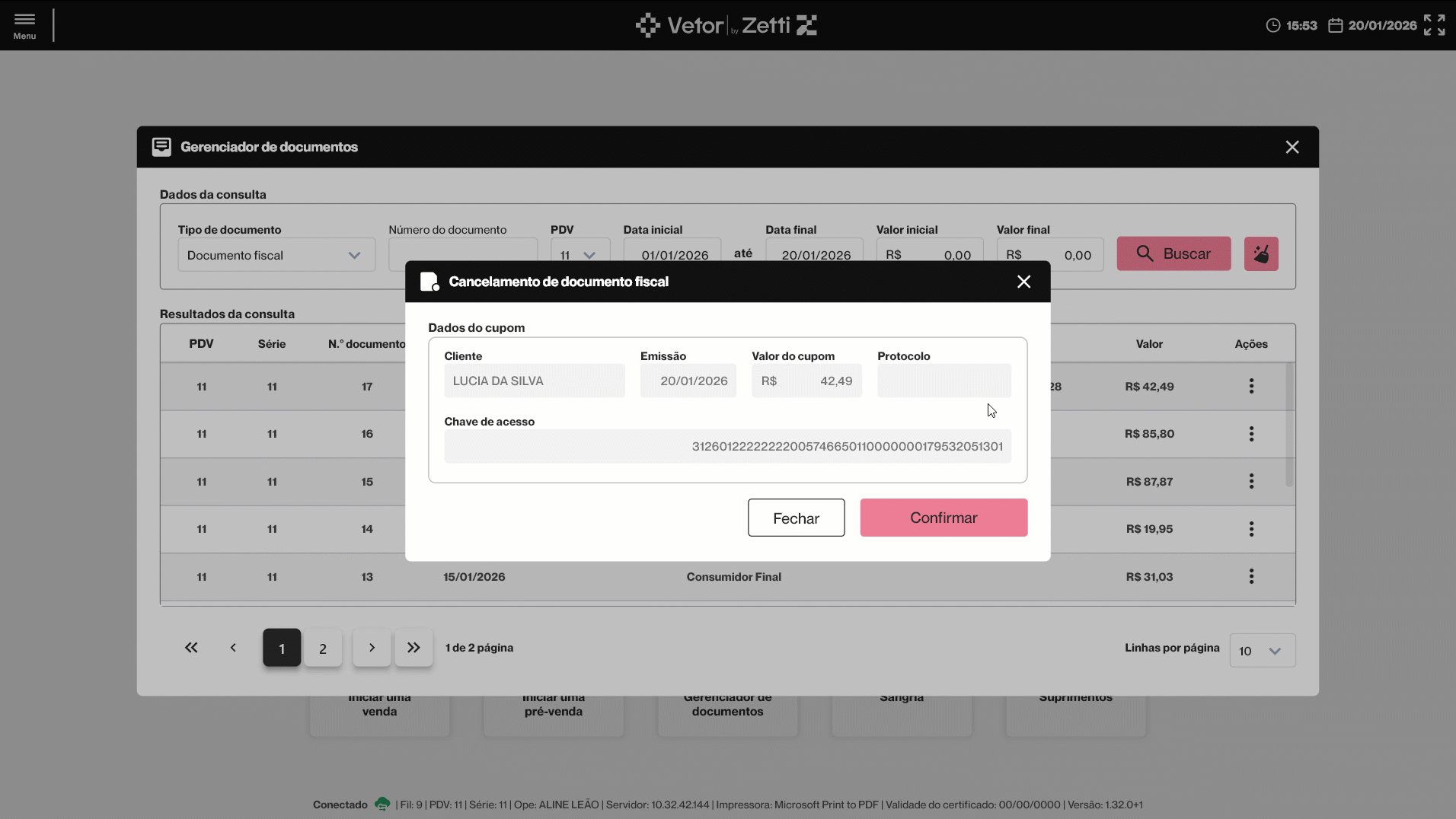This screenshot has width=1456, height=819.
Task: Toggle fullscreen with the expand arrows icon
Action: pos(1434,25)
